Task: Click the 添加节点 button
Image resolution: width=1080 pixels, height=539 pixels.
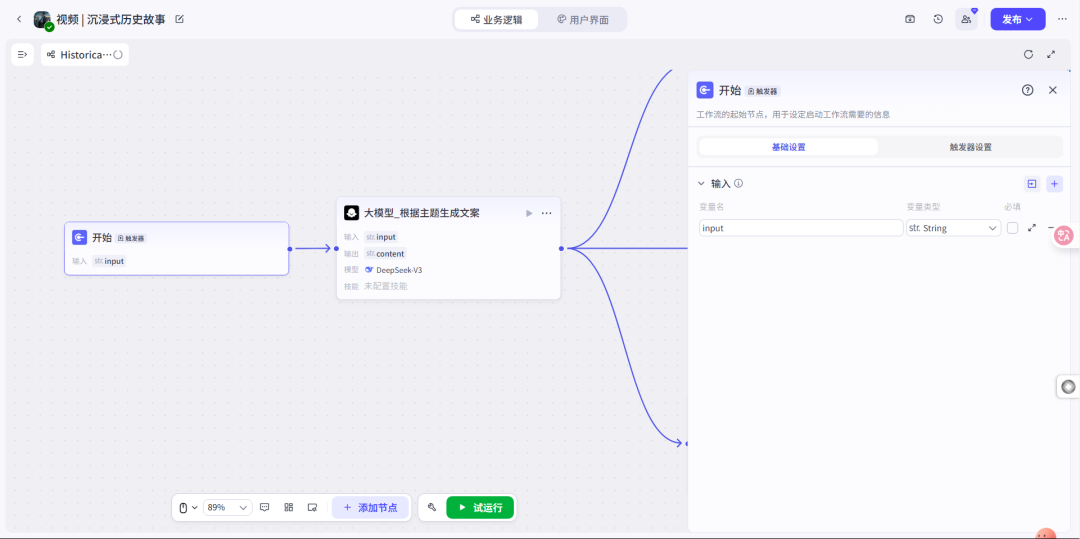Action: pos(370,507)
